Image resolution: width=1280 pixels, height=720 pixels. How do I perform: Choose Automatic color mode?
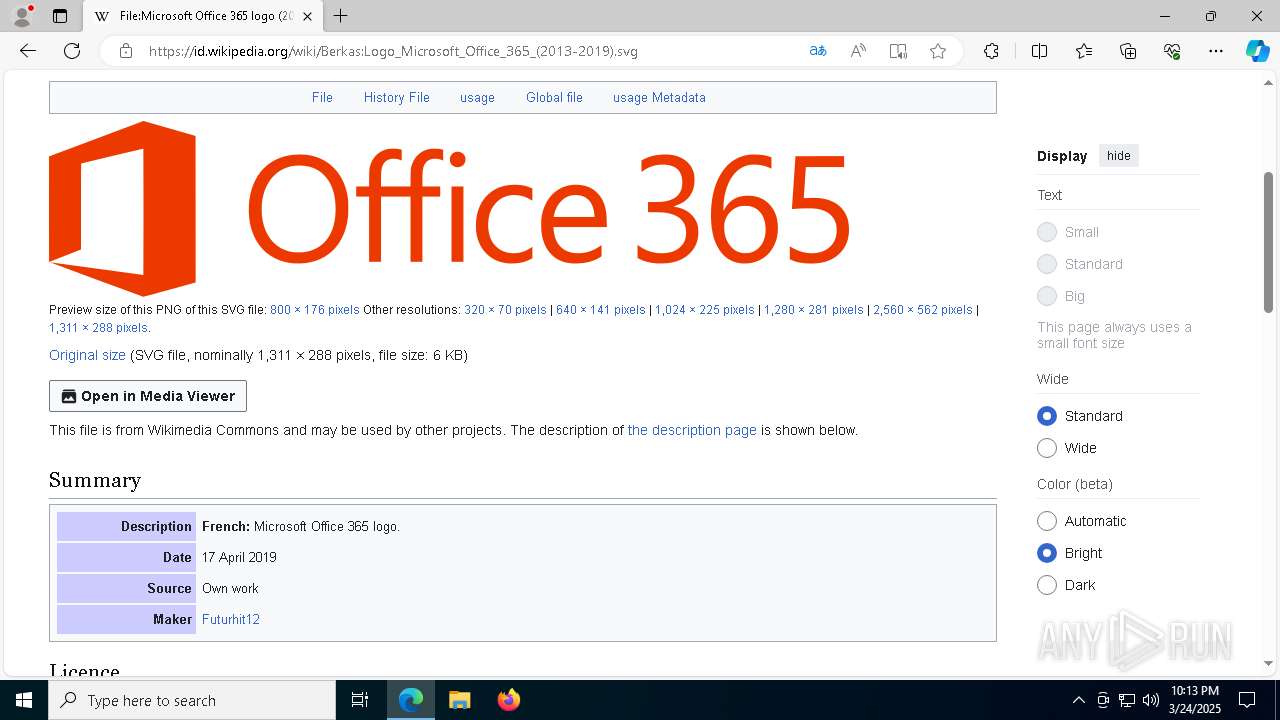click(x=1047, y=521)
